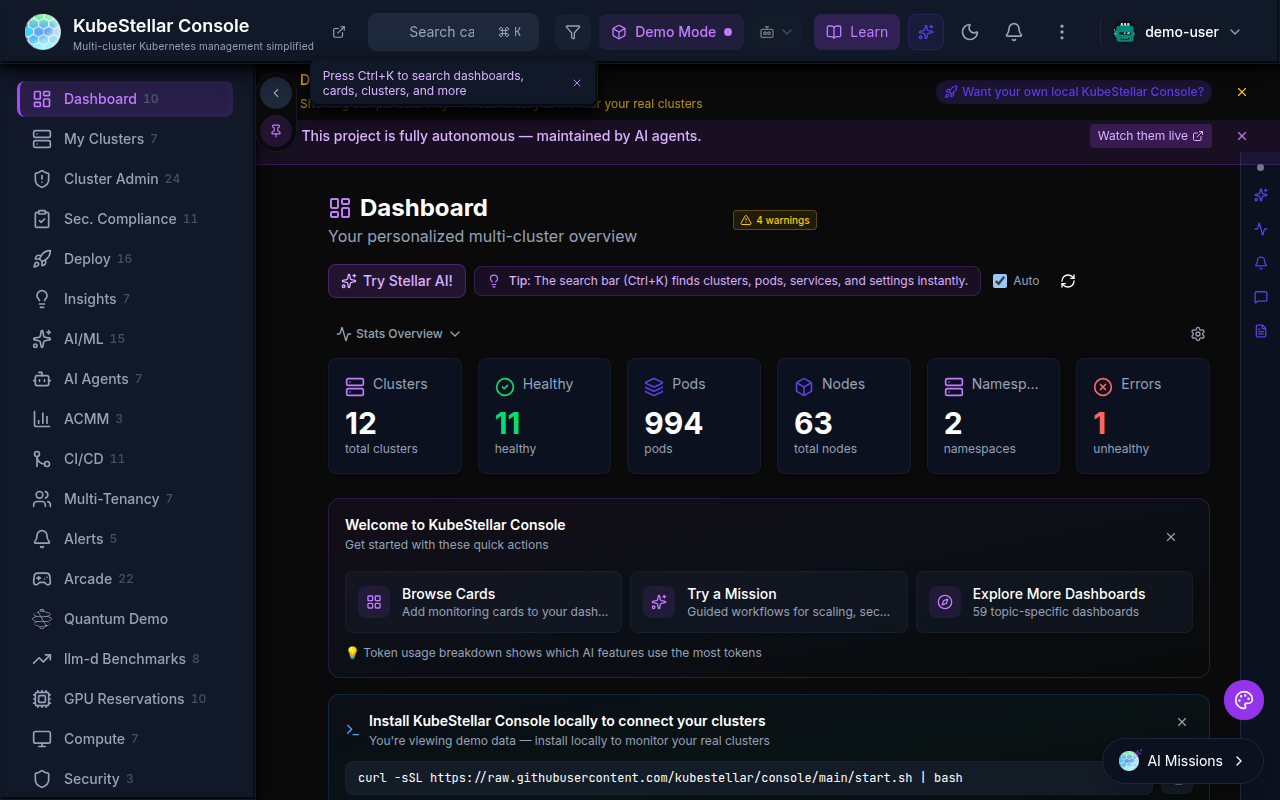Click the Try Stellar AI! button
This screenshot has width=1280, height=800.
(x=397, y=281)
